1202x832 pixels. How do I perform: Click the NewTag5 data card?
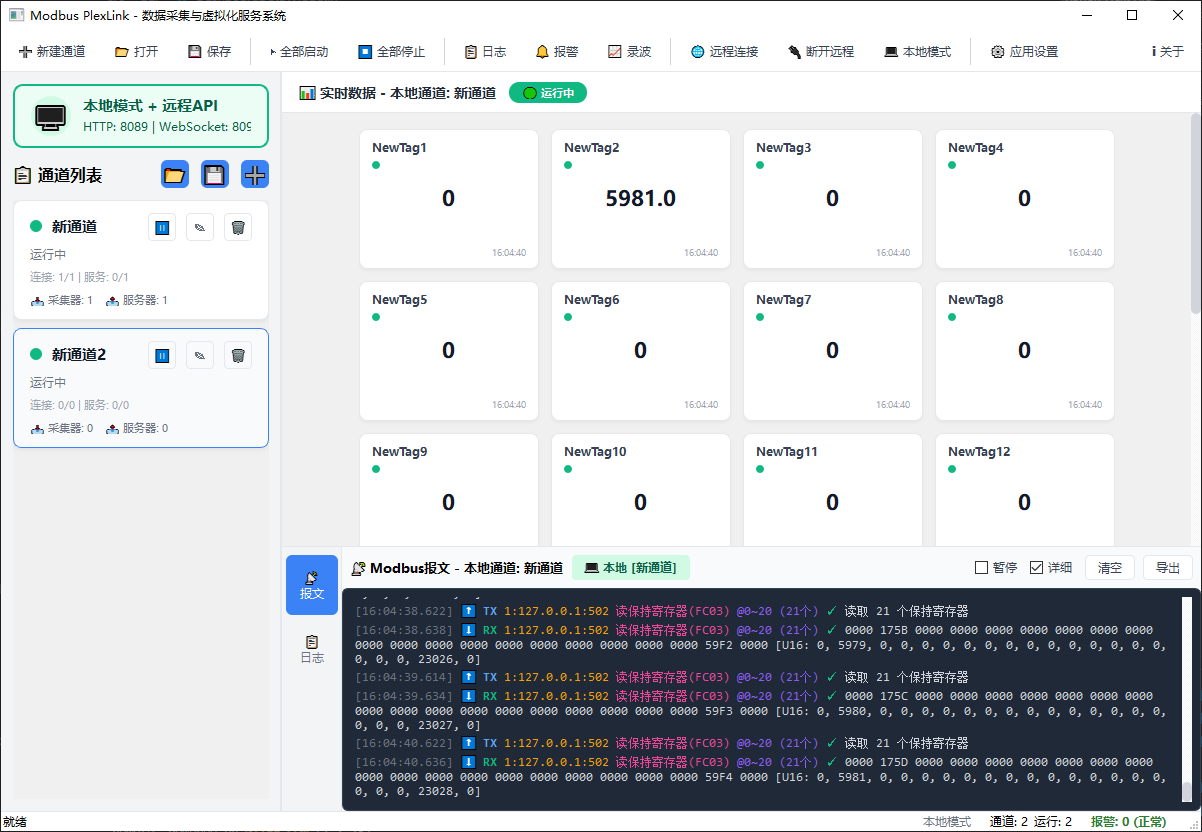[449, 351]
